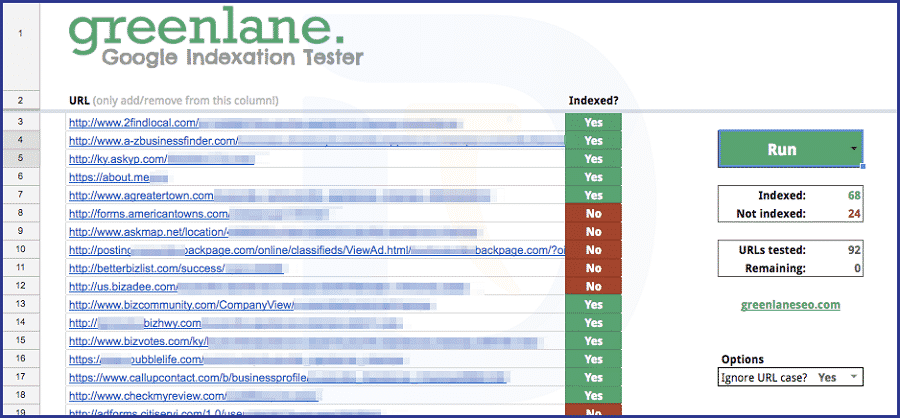Image resolution: width=900 pixels, height=418 pixels.
Task: Select row header 17
Action: tap(21, 377)
